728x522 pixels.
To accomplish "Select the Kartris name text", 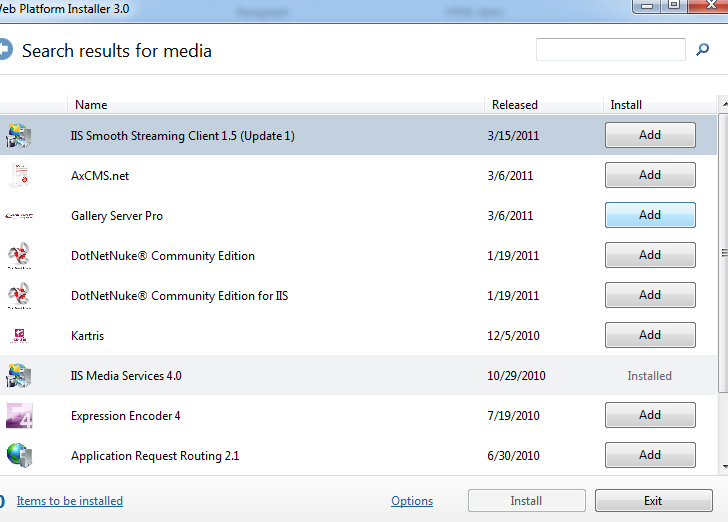I will click(x=87, y=336).
